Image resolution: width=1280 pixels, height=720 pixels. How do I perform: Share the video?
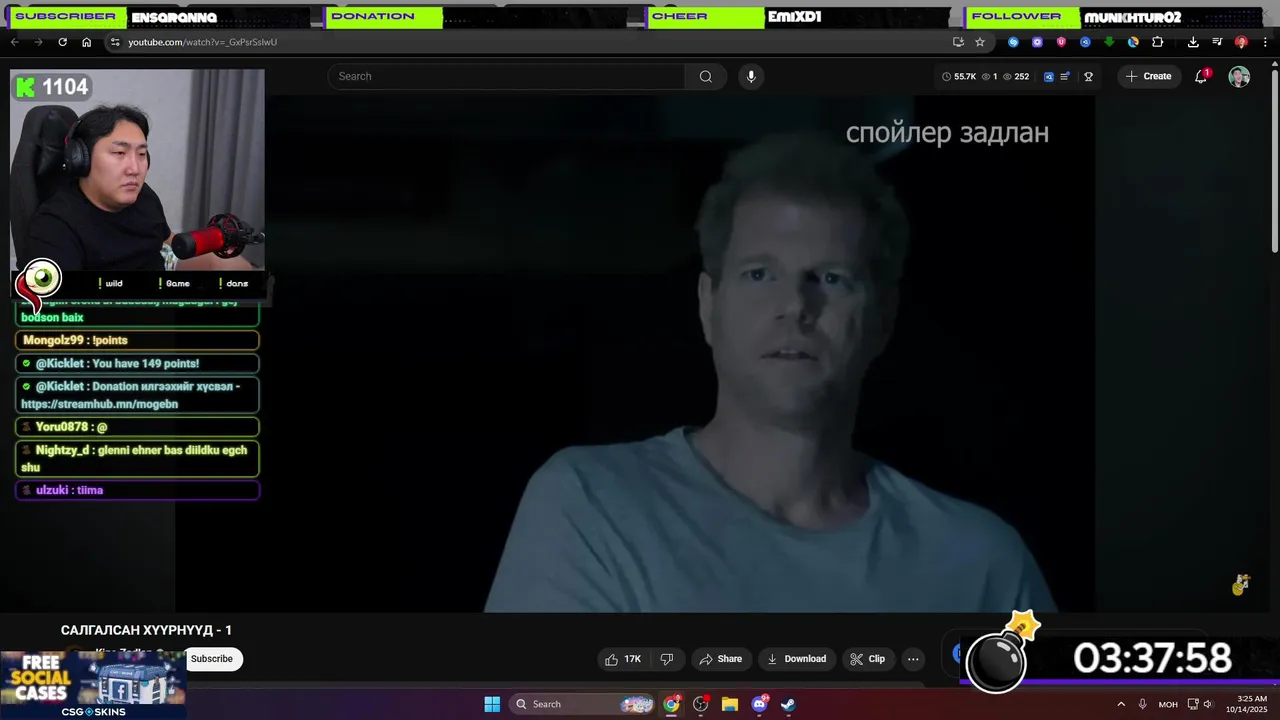click(x=721, y=659)
